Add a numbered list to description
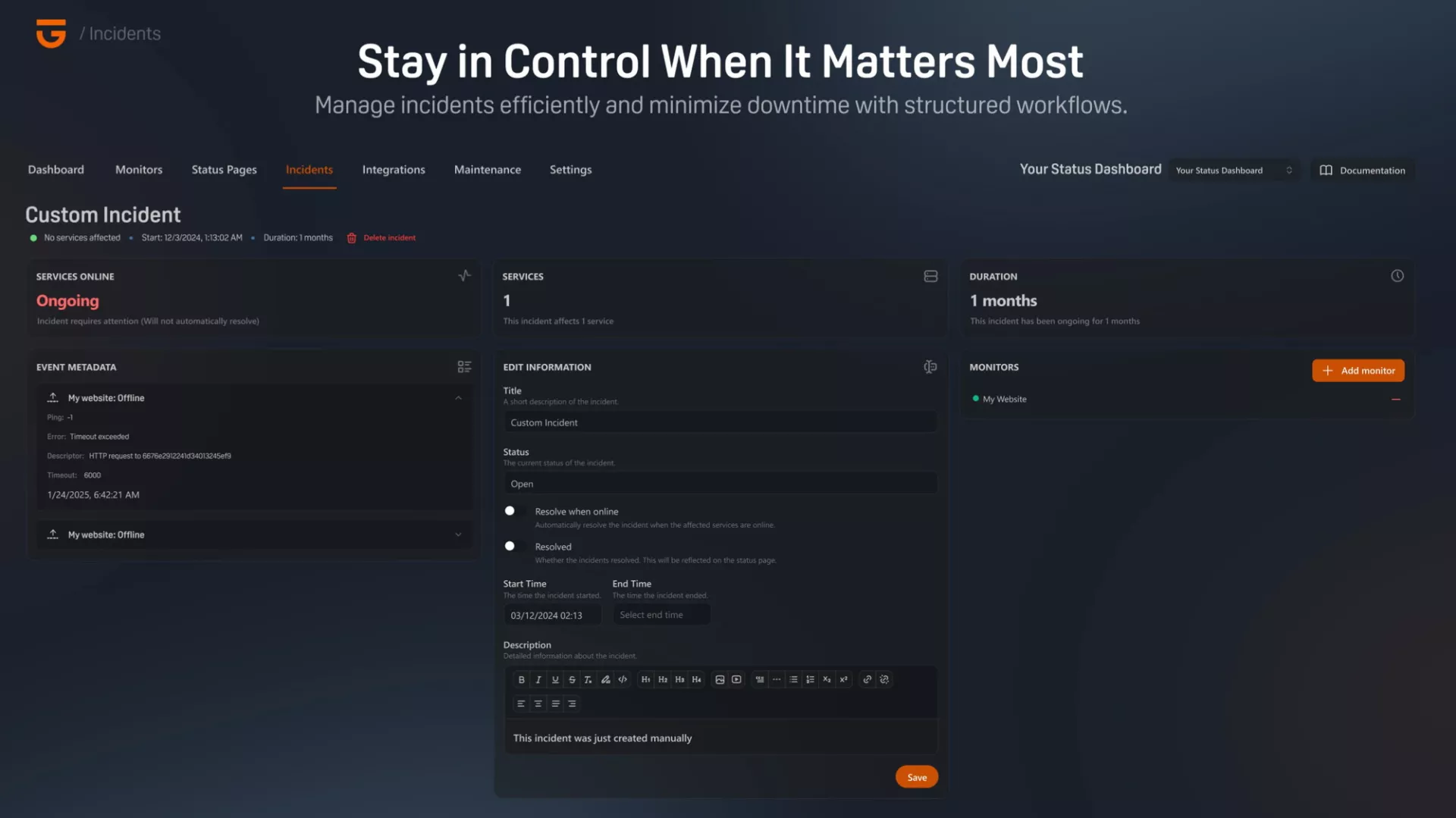This screenshot has height=818, width=1456. [810, 679]
